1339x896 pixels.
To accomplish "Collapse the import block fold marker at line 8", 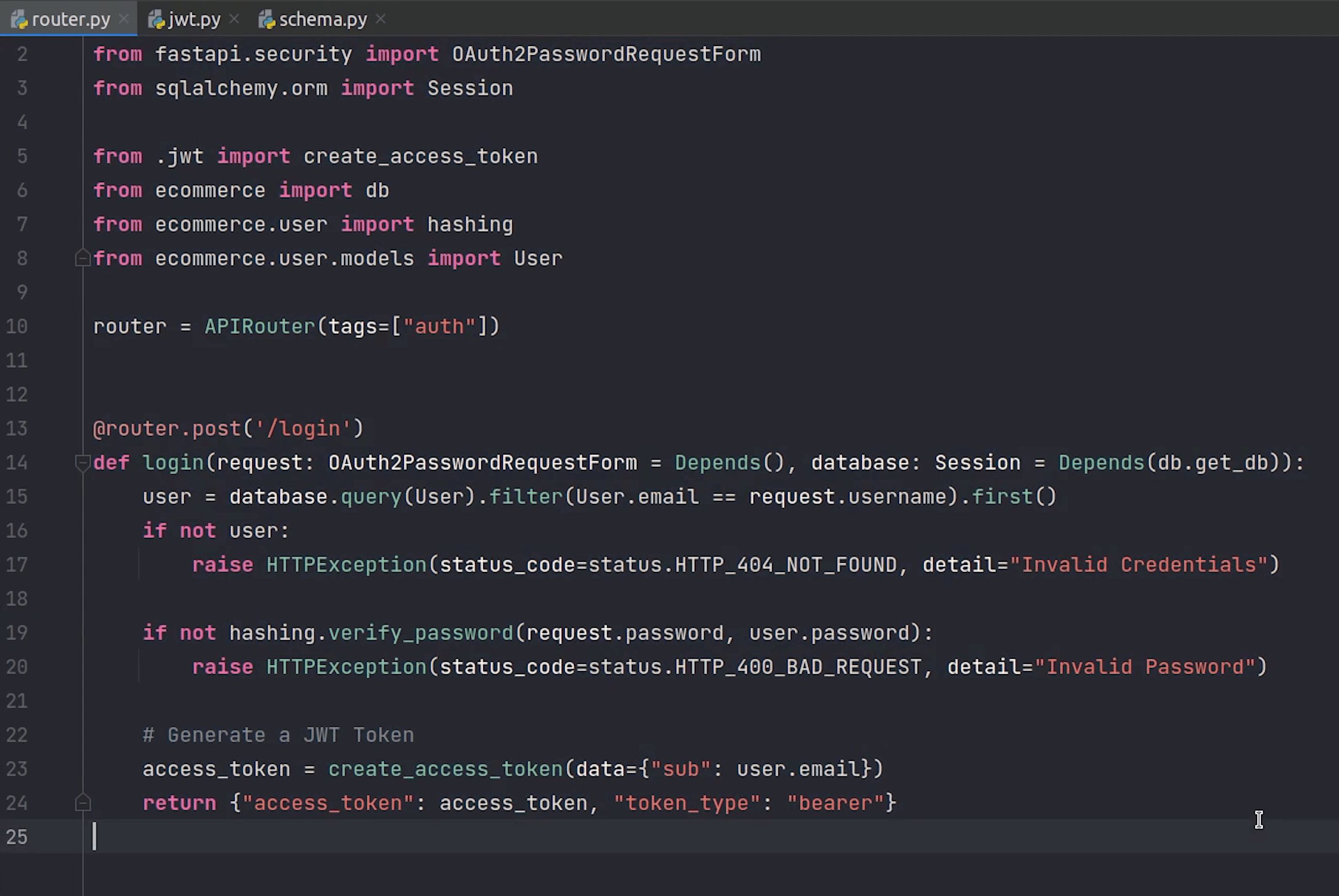I will [x=82, y=258].
